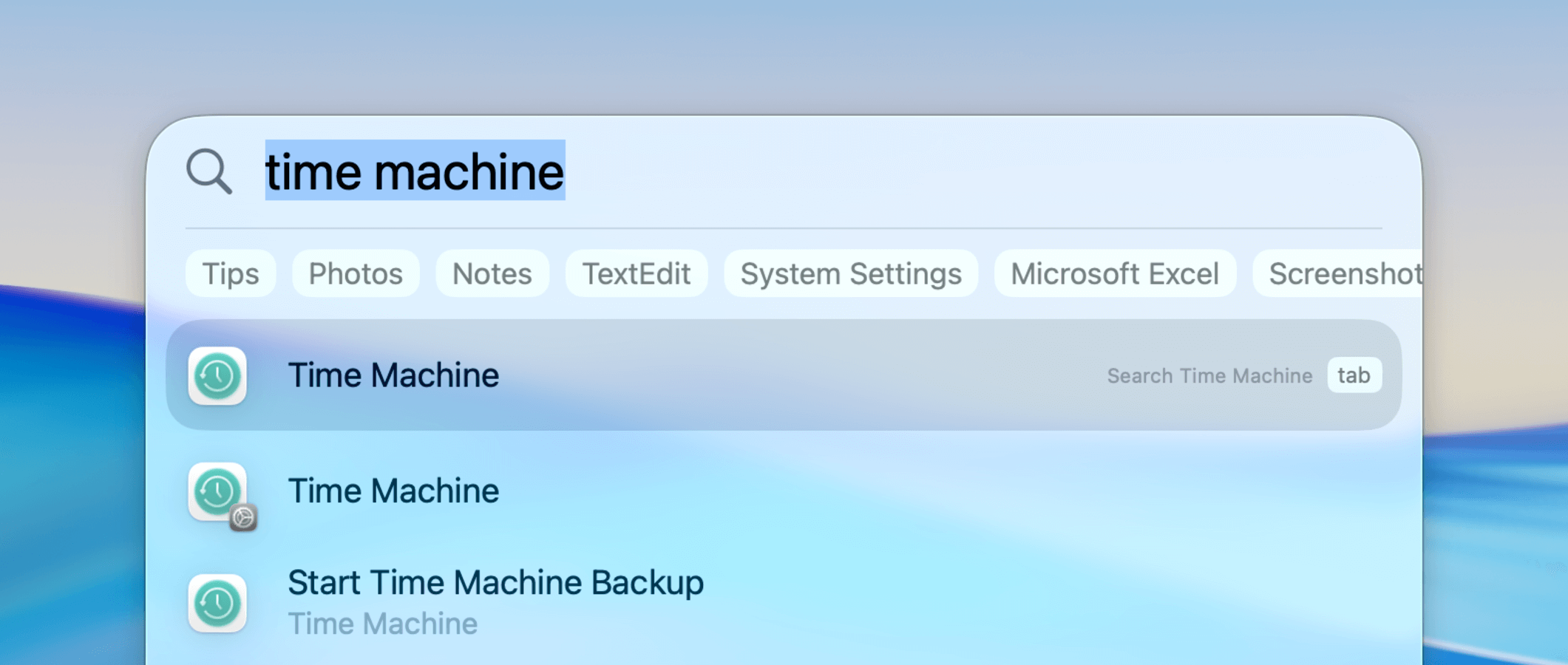Open System Settings suggestion chip
This screenshot has height=665, width=1568.
(851, 273)
